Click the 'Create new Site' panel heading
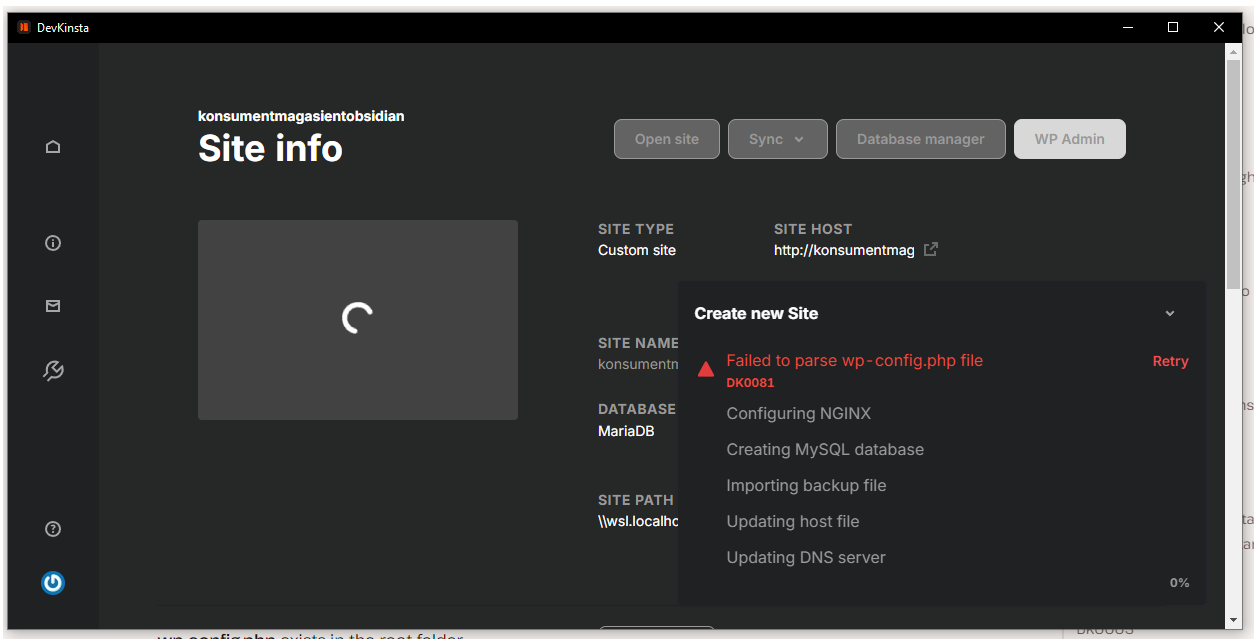This screenshot has height=642, width=1254. [x=756, y=313]
